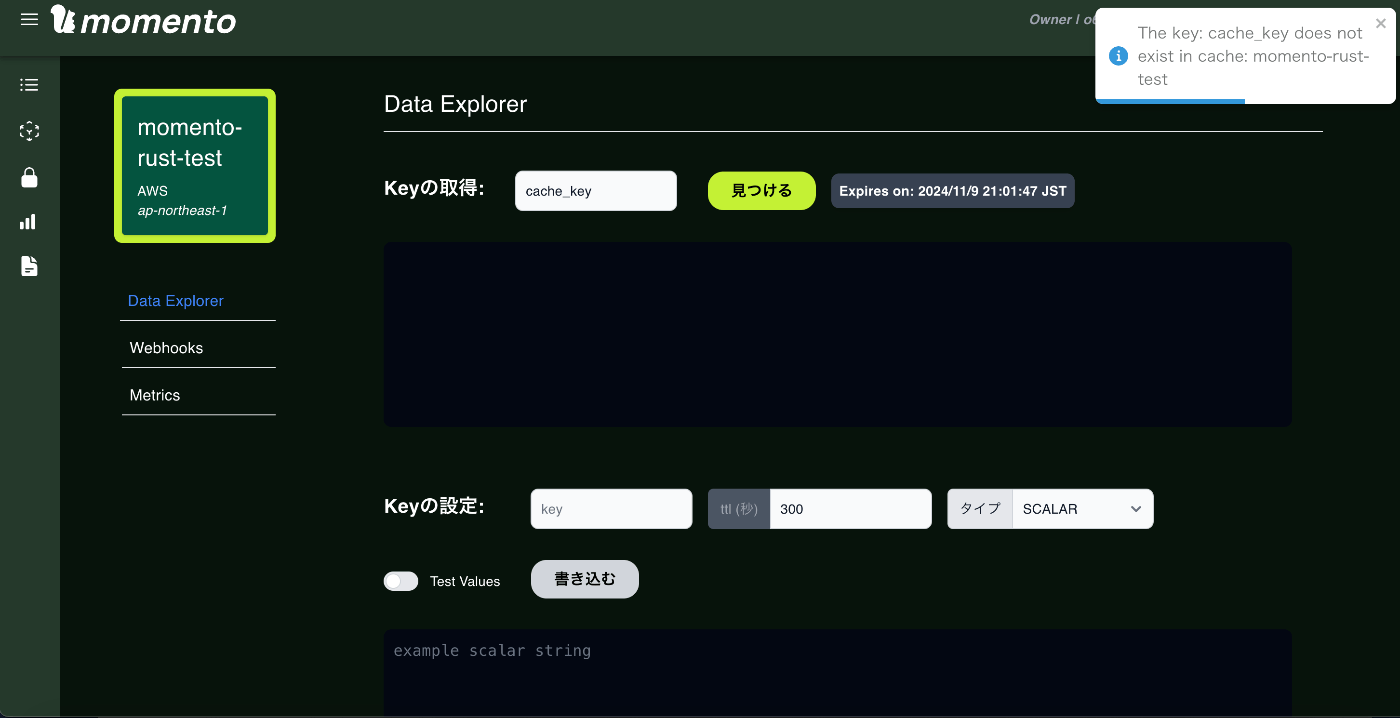Open the document sidebar icon
Screen dimensions: 1400x718
tap(29, 266)
